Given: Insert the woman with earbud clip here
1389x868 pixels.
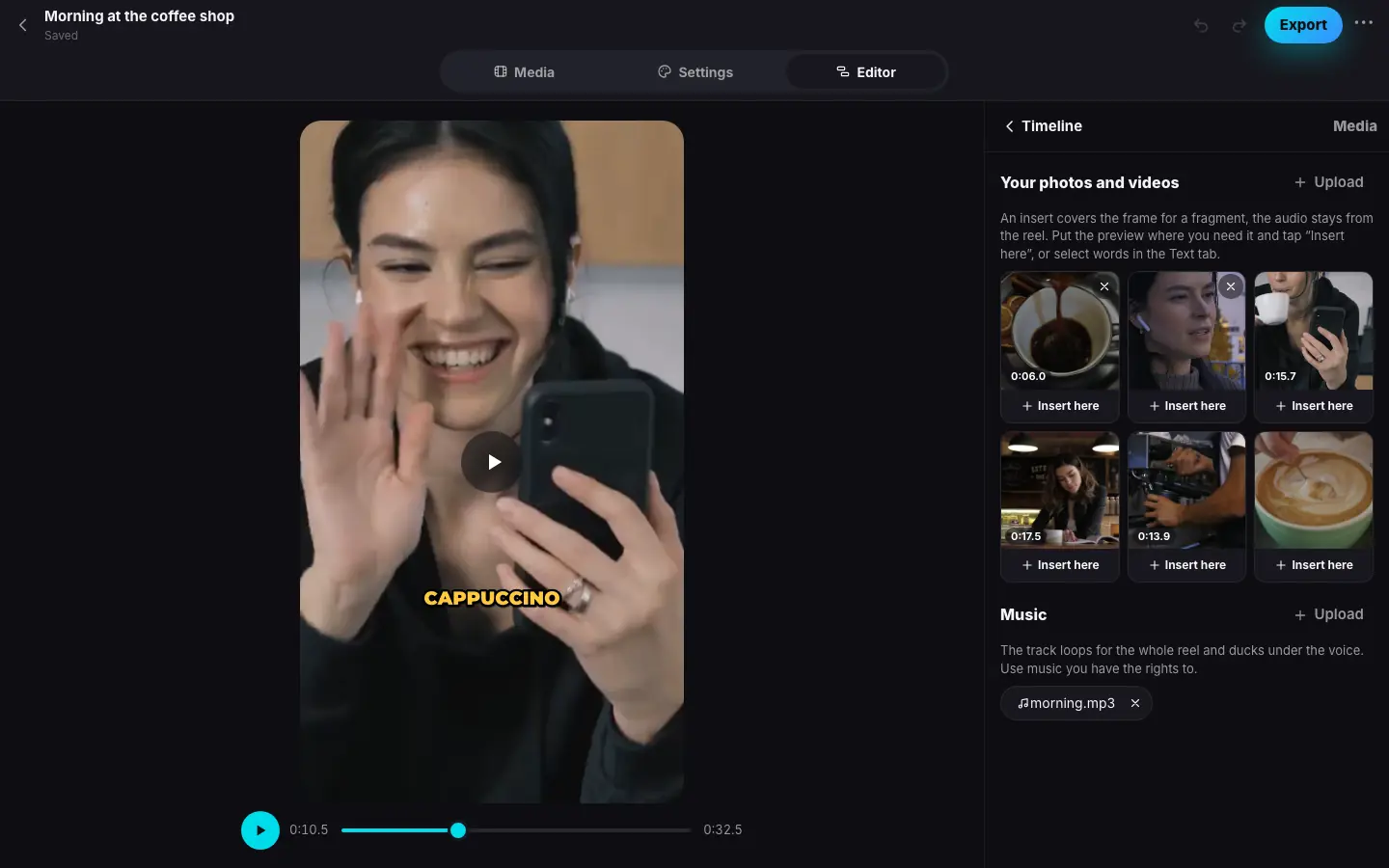Looking at the screenshot, I should pyautogui.click(x=1186, y=406).
